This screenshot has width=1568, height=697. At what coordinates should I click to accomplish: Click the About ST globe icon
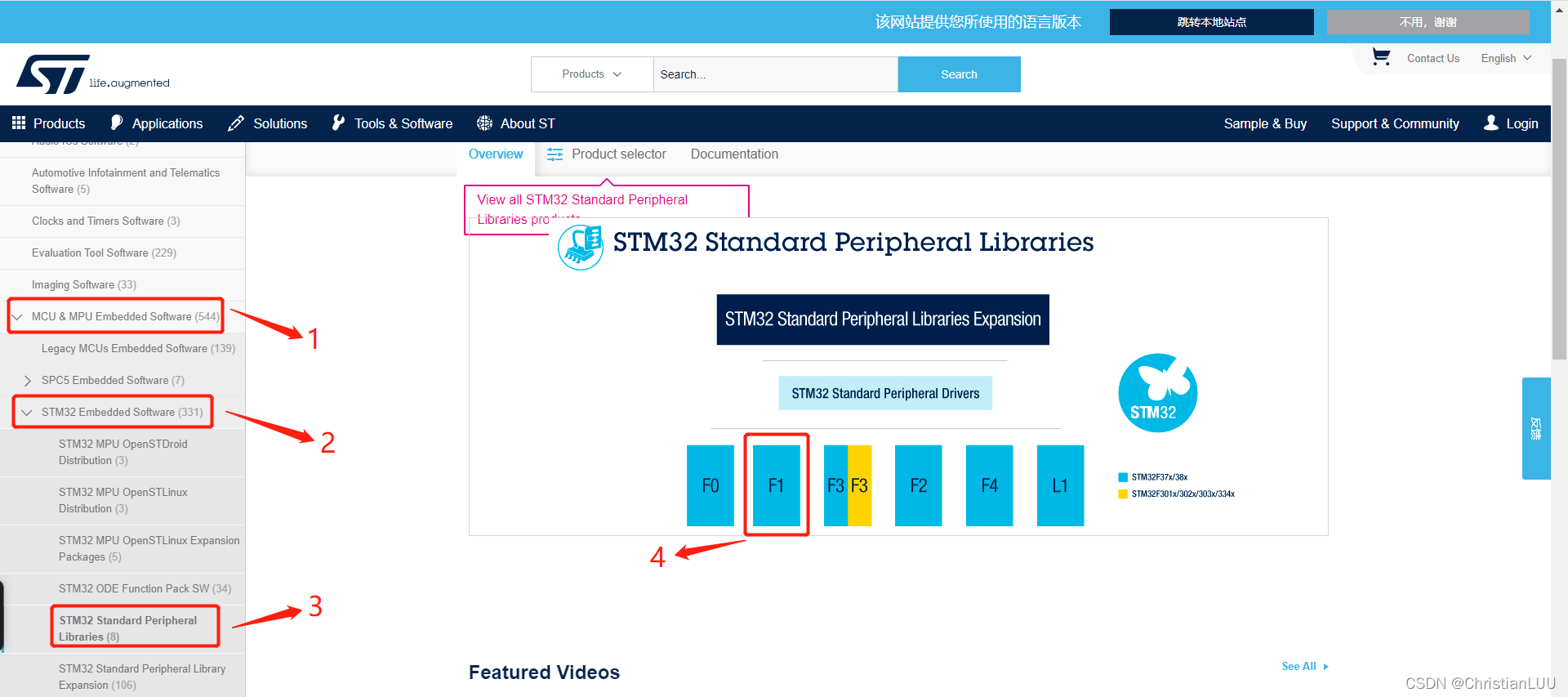pos(484,123)
